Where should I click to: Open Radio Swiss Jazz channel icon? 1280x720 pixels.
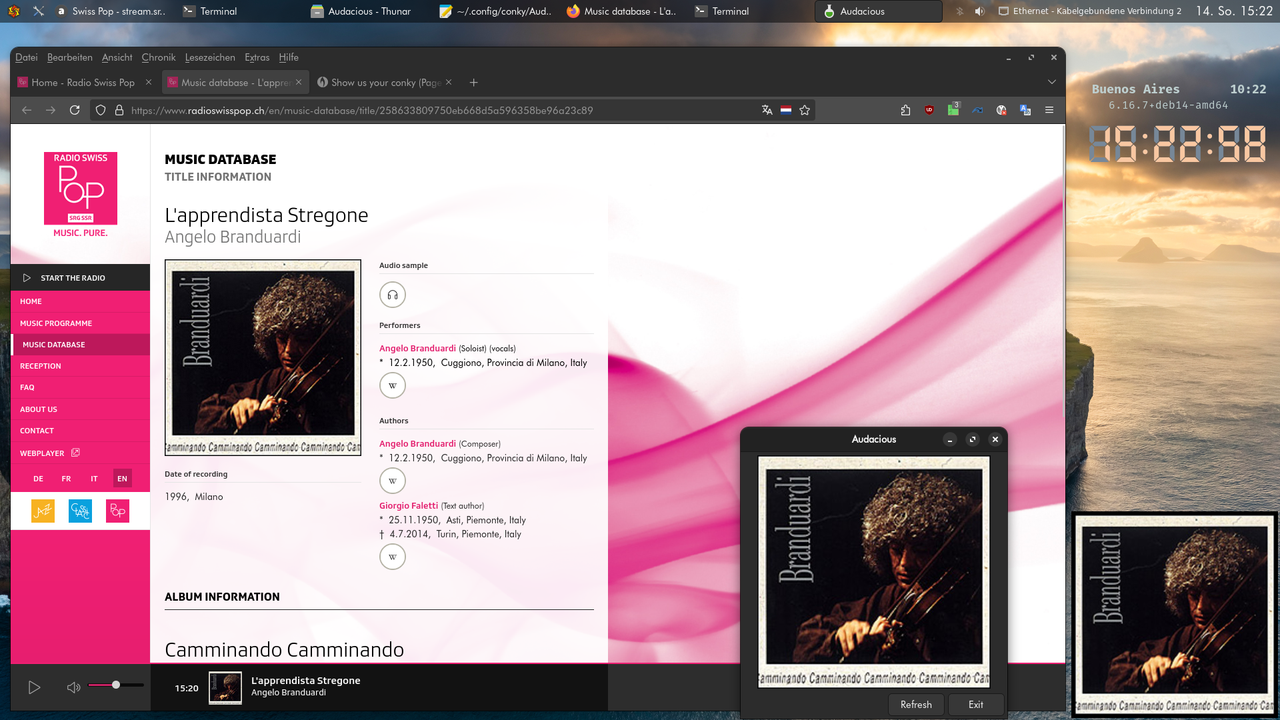43,510
